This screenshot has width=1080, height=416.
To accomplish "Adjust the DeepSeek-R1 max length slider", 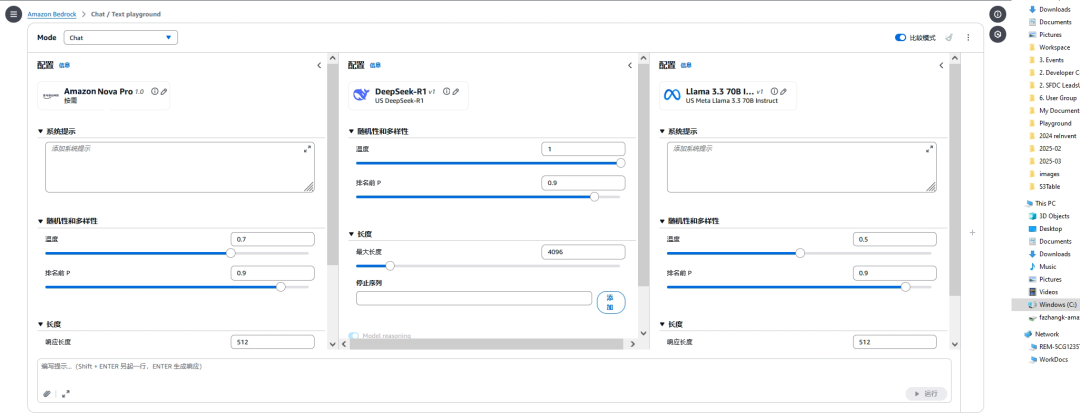I will [390, 265].
